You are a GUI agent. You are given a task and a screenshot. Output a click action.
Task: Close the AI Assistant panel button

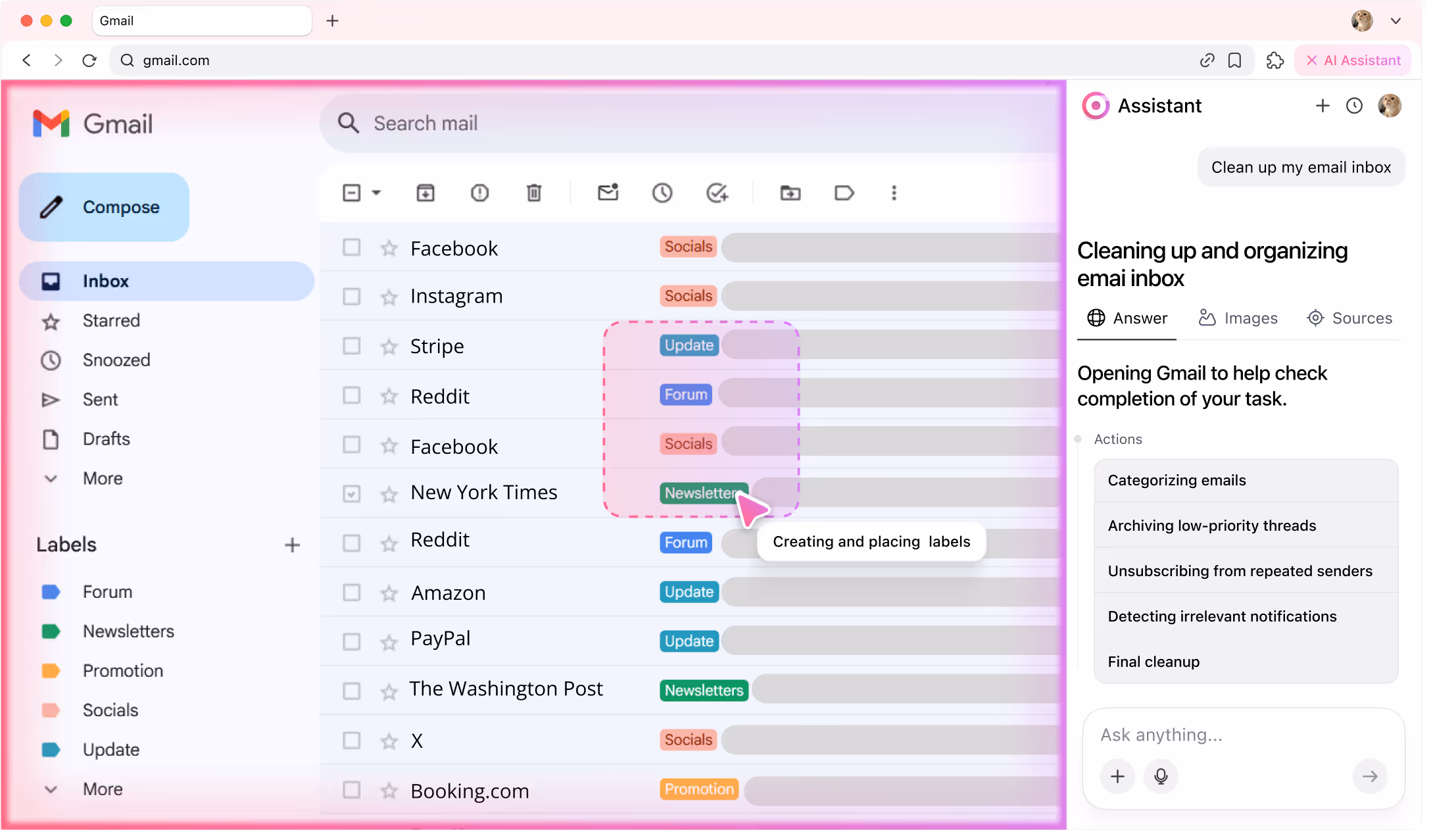click(1352, 61)
